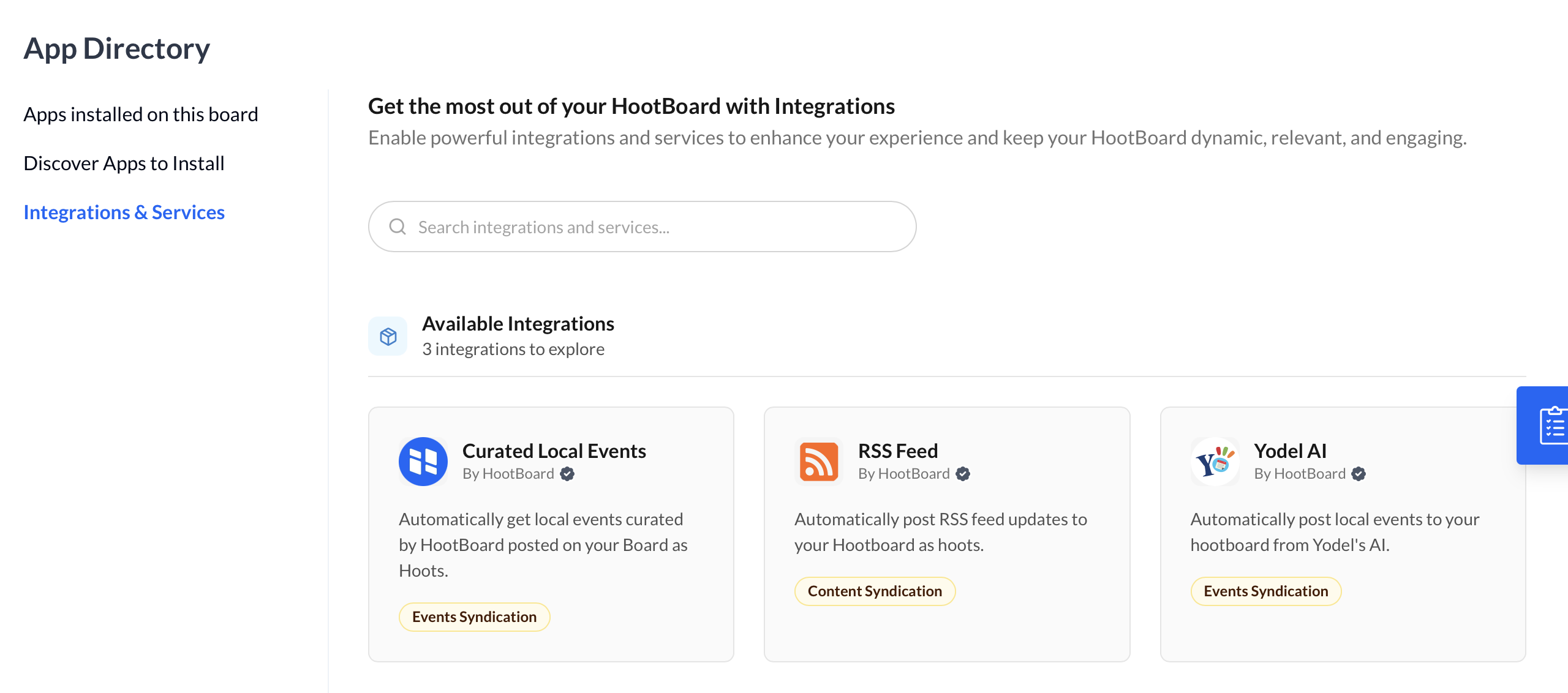Click Events Syndication tag on Yodel AI
The height and width of the screenshot is (693, 1568).
[1265, 591]
